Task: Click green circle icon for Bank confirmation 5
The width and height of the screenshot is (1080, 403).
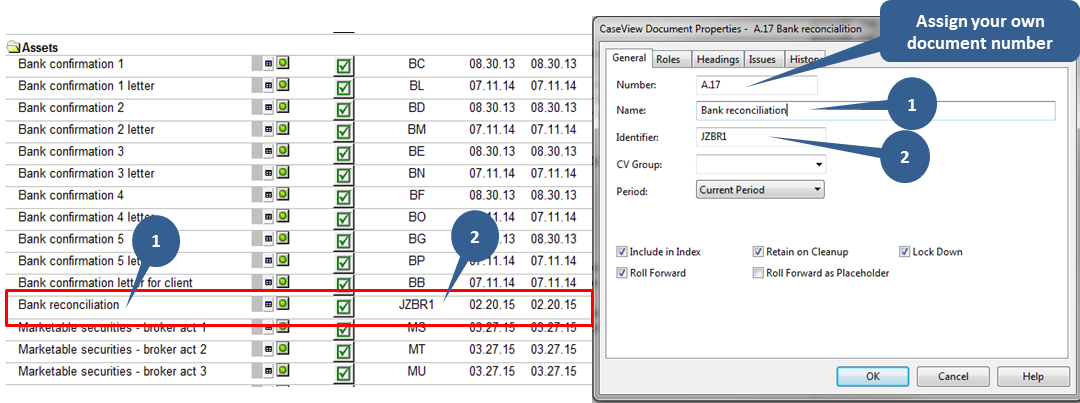Action: click(282, 239)
